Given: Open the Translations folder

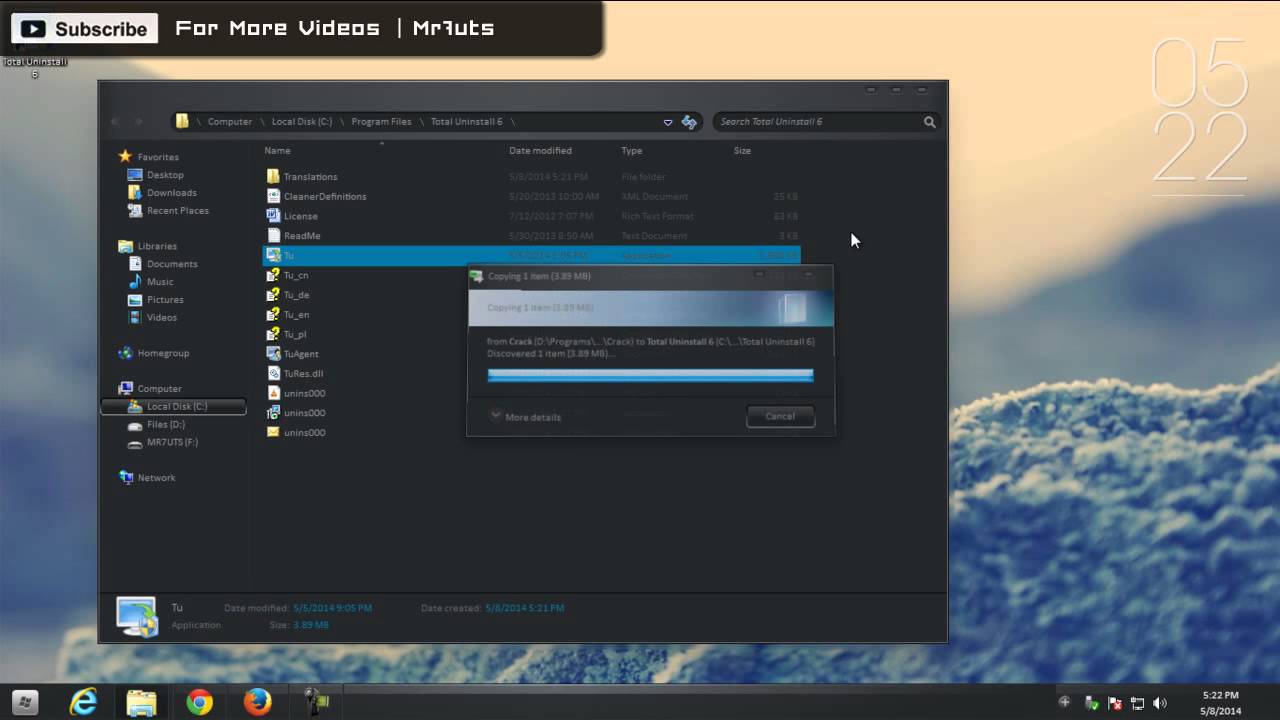Looking at the screenshot, I should 310,177.
